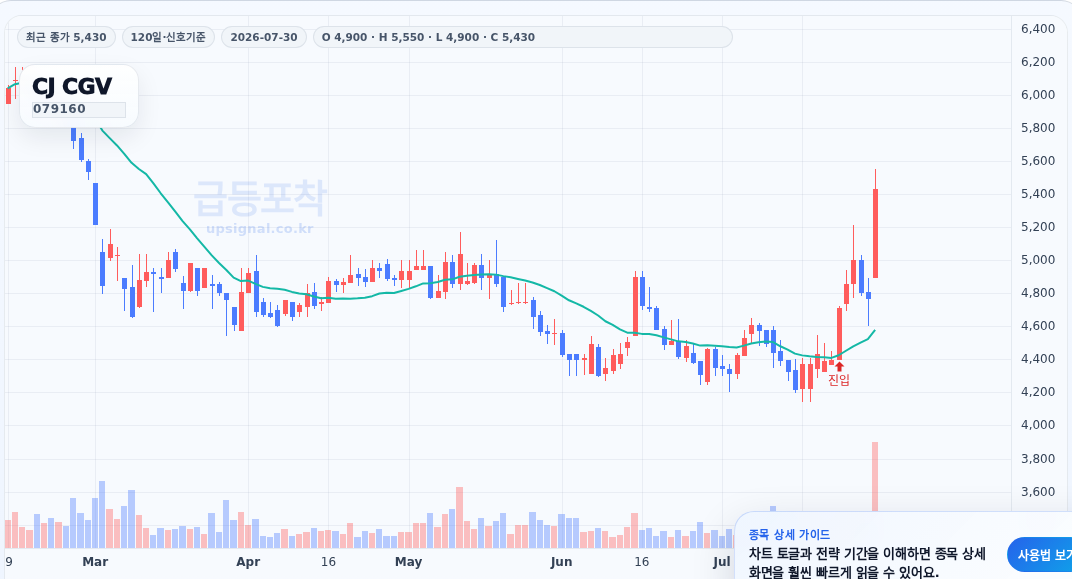Click the Apr label on time axis
Image resolution: width=1072 pixels, height=579 pixels.
[248, 562]
